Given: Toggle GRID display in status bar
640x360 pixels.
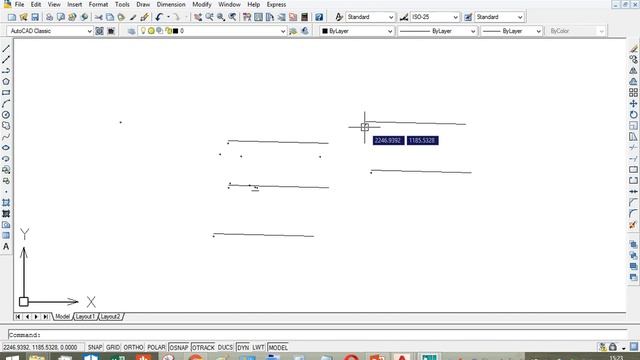Looking at the screenshot, I should (x=113, y=347).
